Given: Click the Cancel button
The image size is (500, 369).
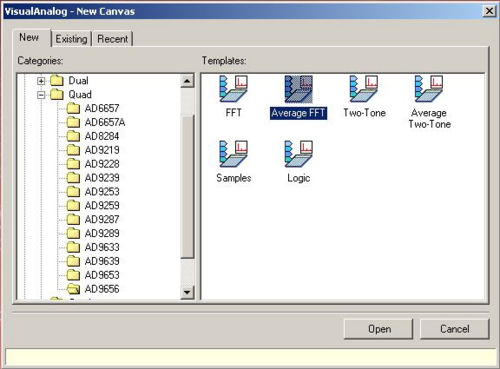Looking at the screenshot, I should coord(455,329).
